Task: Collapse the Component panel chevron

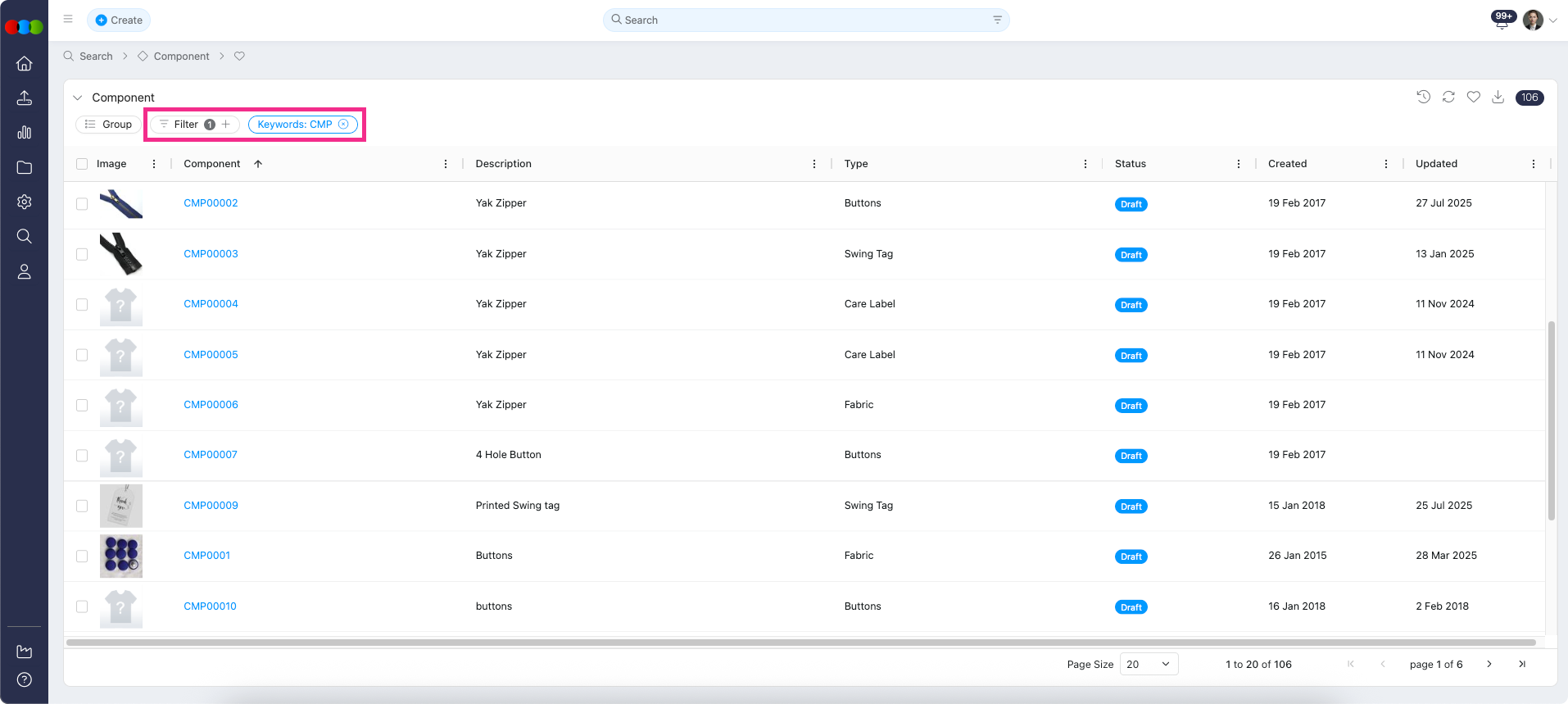Action: click(78, 98)
